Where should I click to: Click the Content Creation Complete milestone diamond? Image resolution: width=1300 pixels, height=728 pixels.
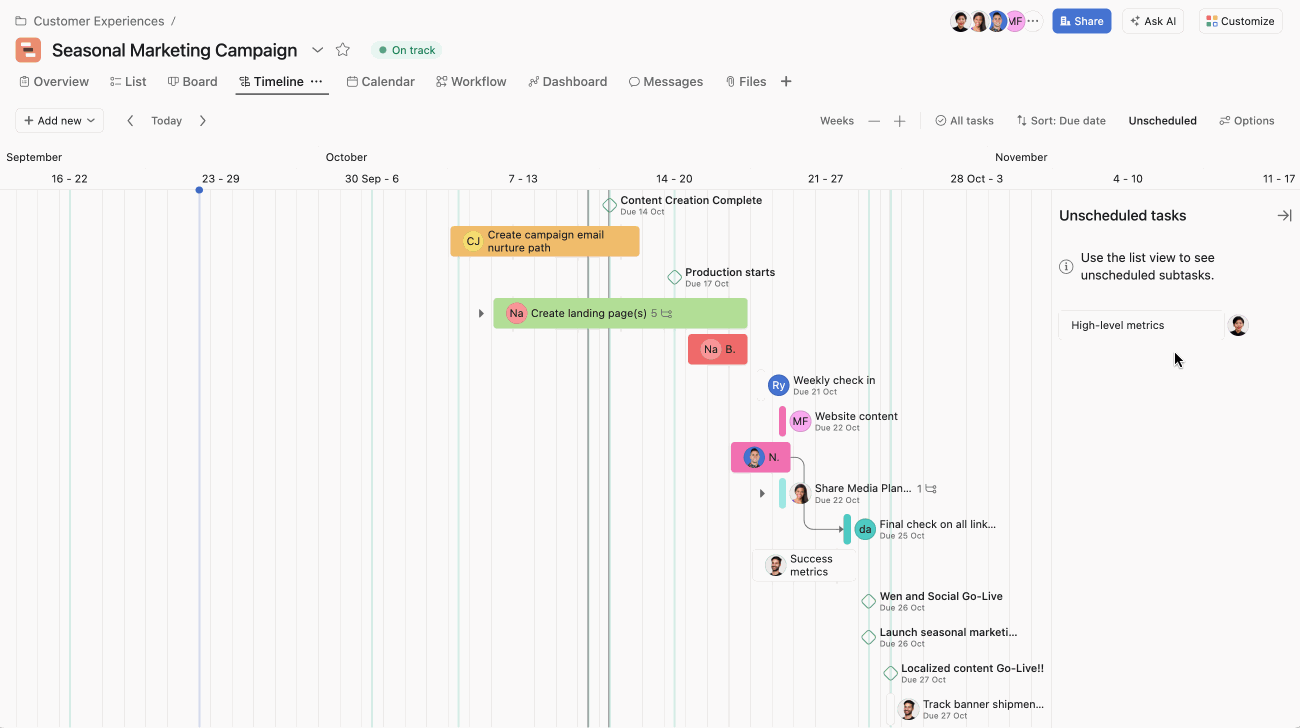(x=609, y=204)
